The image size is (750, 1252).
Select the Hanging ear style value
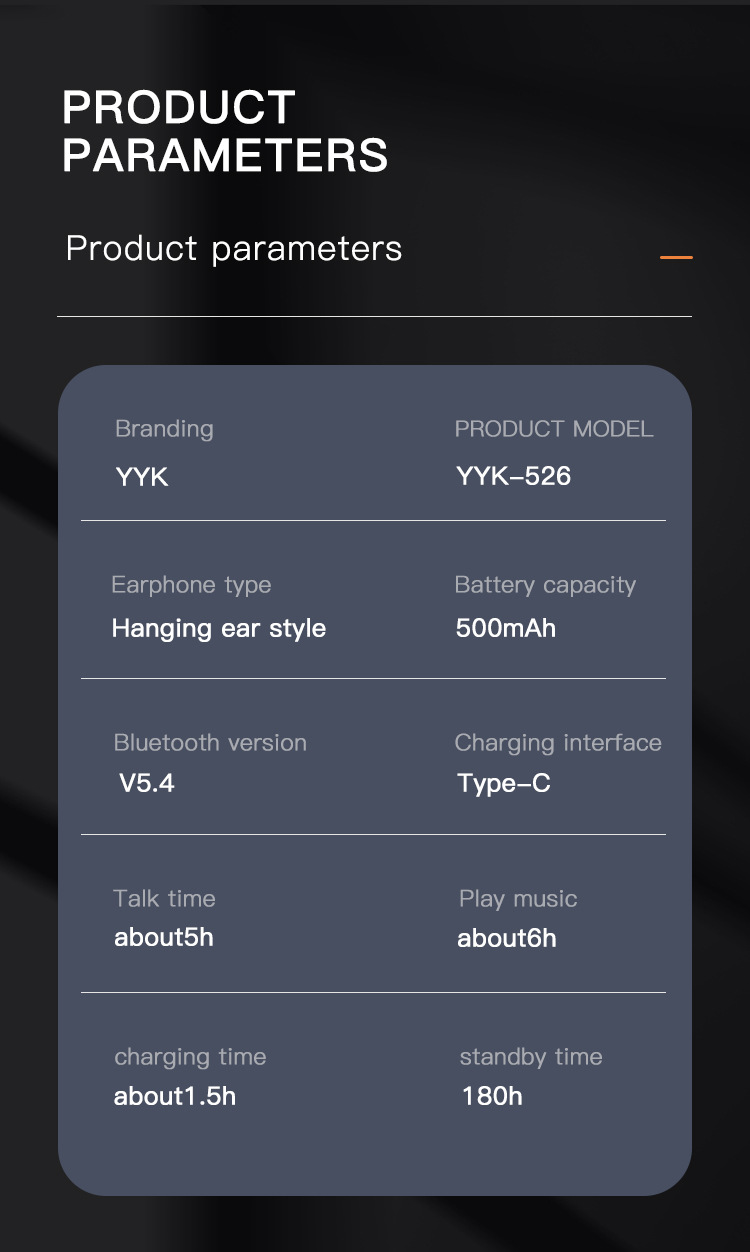point(219,628)
